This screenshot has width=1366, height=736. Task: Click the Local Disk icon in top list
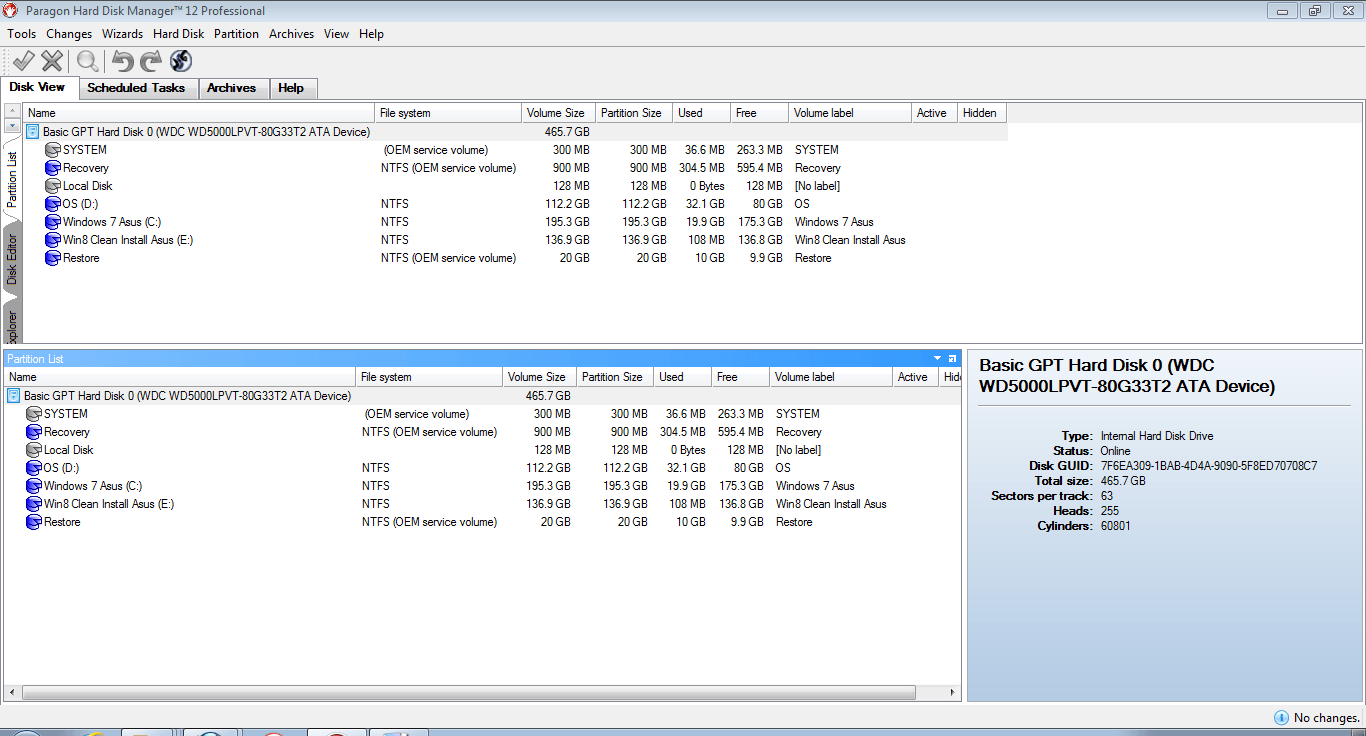pyautogui.click(x=53, y=186)
